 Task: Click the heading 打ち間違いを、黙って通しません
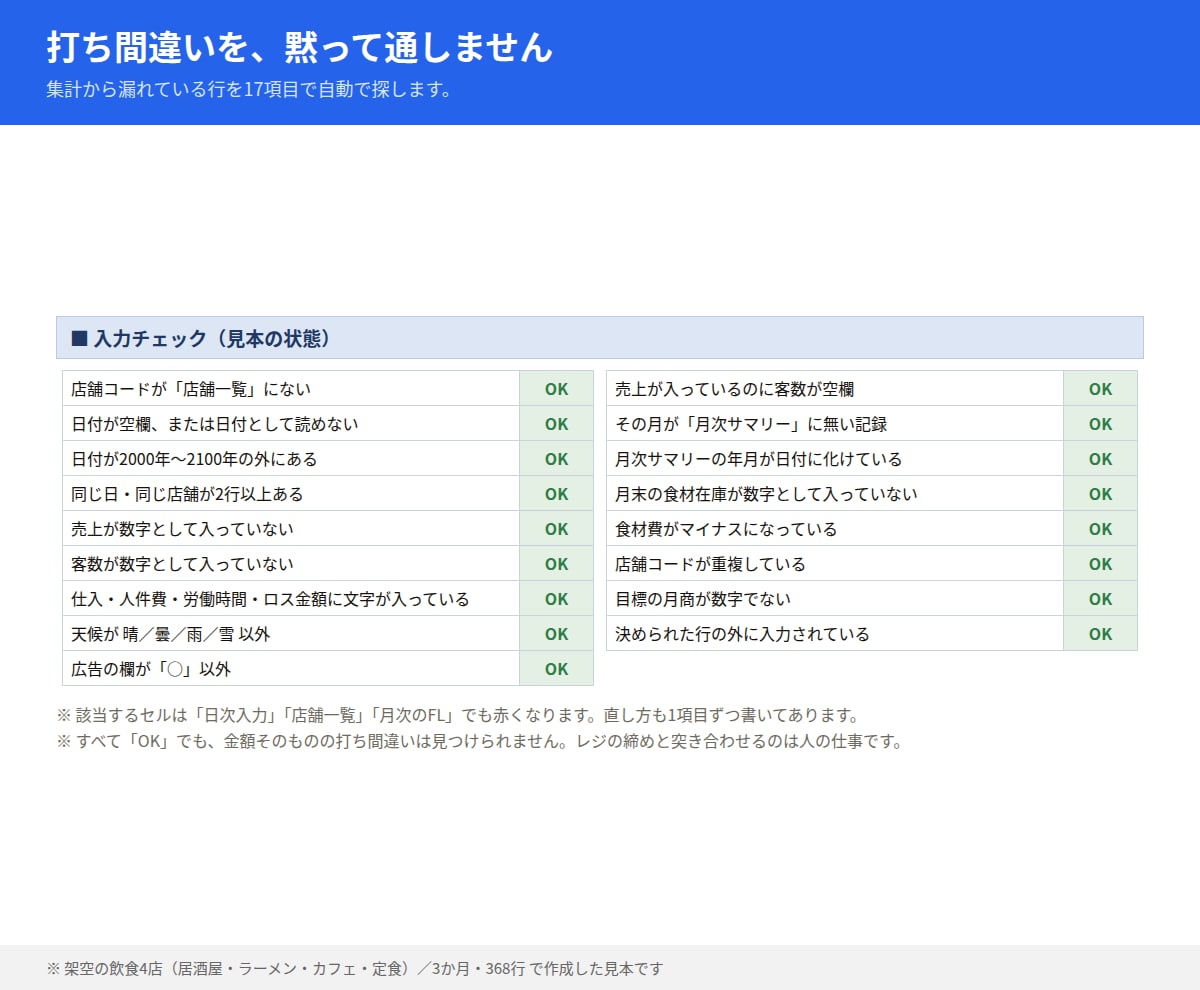coord(299,47)
